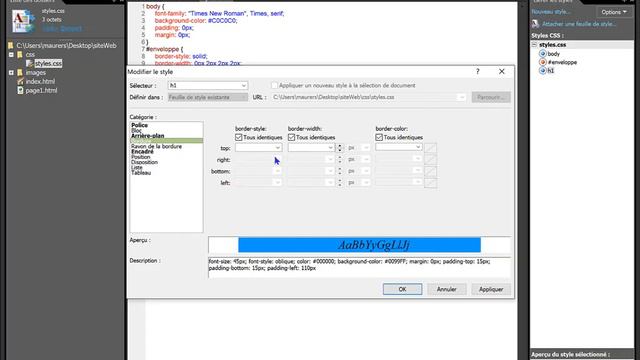Click the siteWeb root folder icon
Image resolution: width=640 pixels, height=360 pixels.
pyautogui.click(x=11, y=46)
